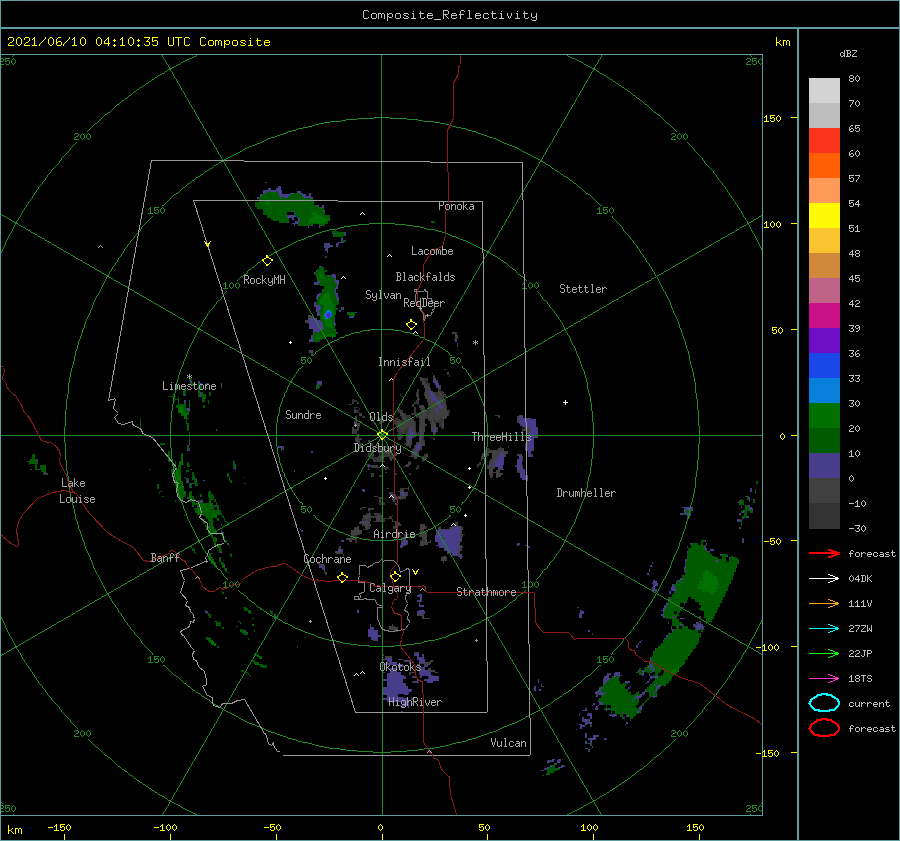The image size is (900, 841).
Task: Click the red forecast ellipse icon
Action: (824, 728)
